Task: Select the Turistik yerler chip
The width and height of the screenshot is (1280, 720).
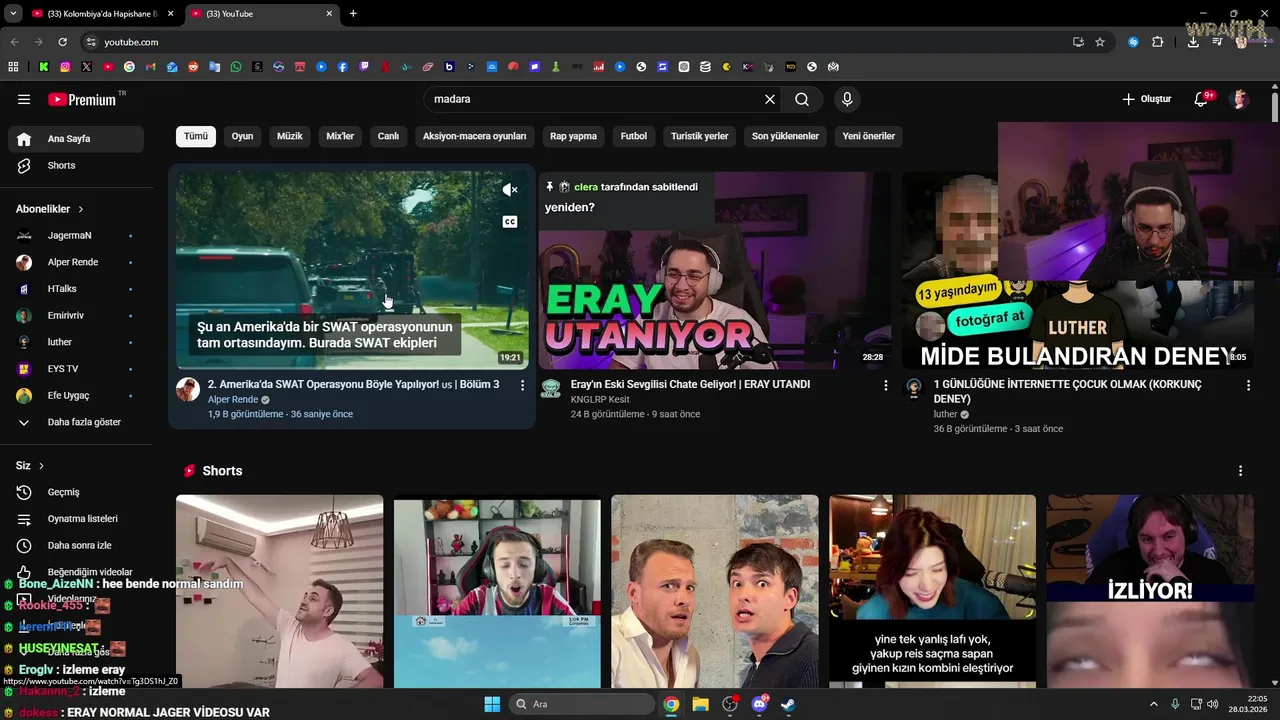Action: [x=699, y=136]
